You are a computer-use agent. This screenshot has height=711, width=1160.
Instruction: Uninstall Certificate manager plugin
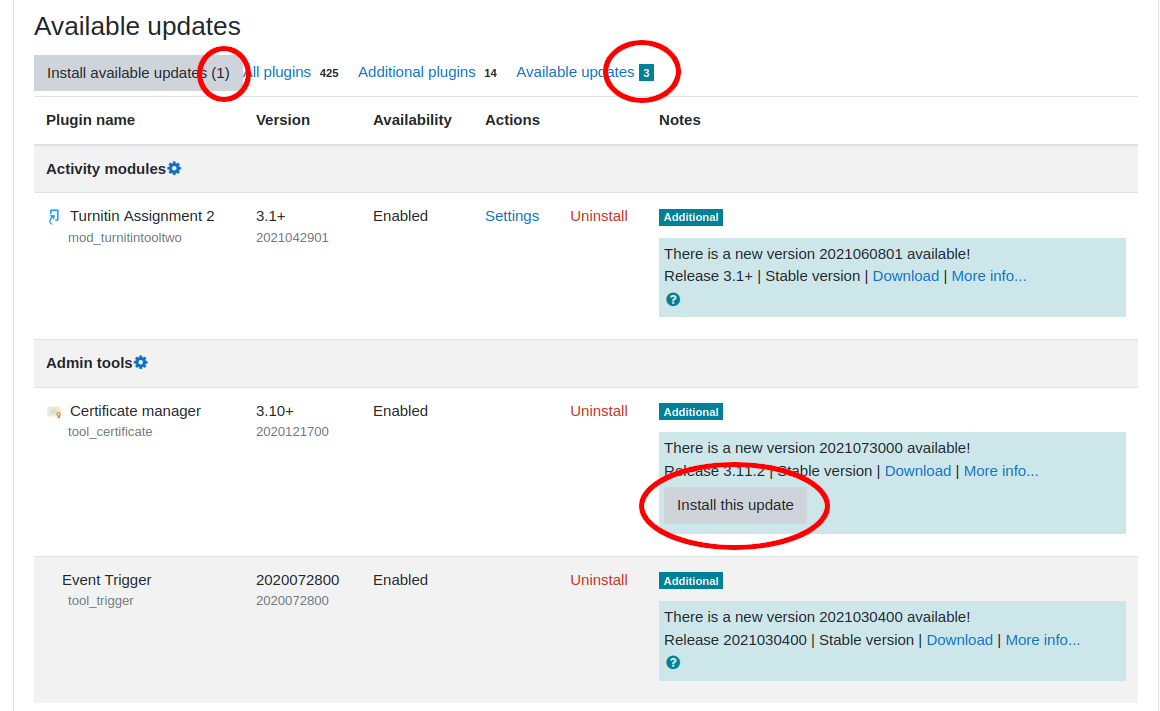[598, 411]
